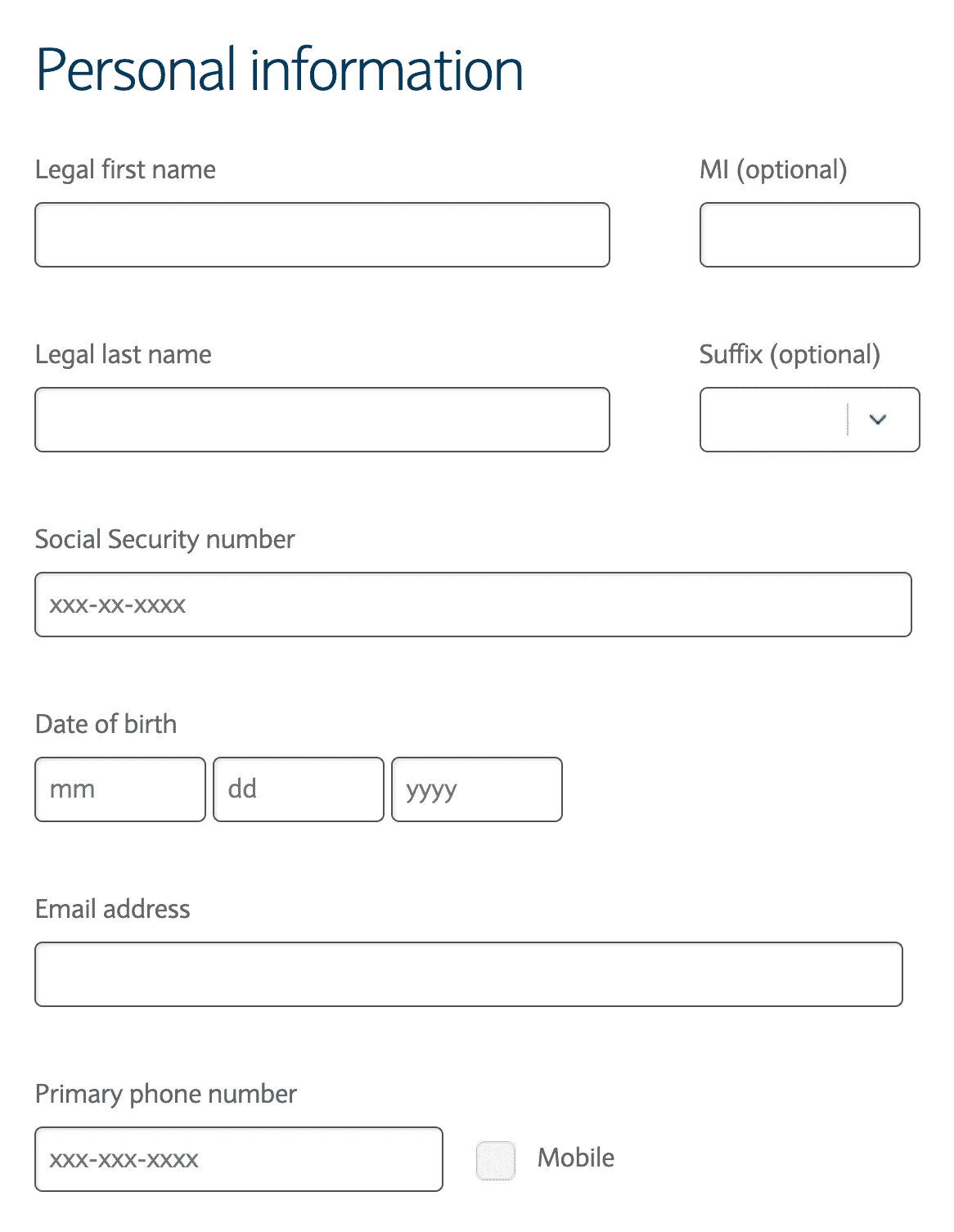
Task: Select the mm month field
Action: point(120,789)
